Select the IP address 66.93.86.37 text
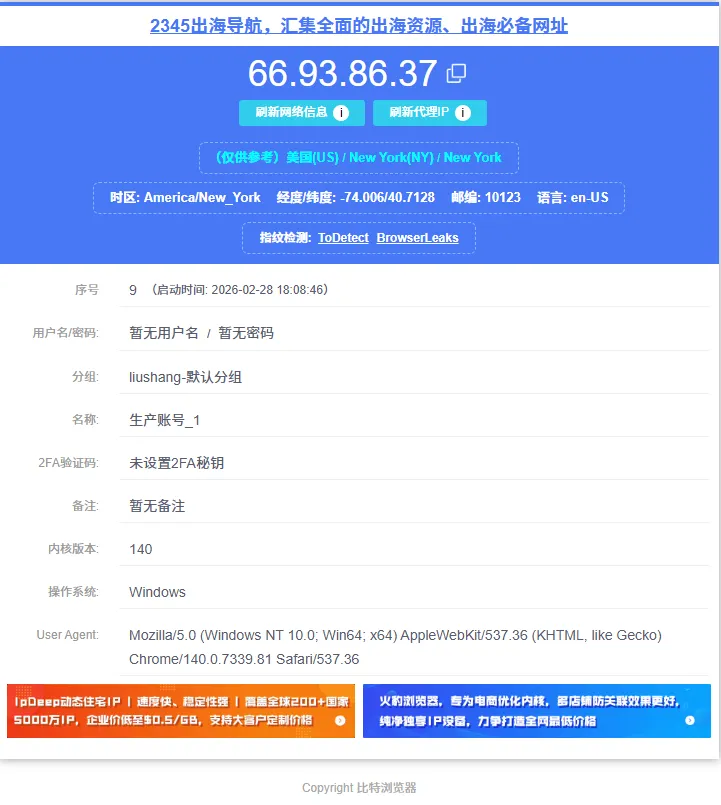 pos(343,73)
